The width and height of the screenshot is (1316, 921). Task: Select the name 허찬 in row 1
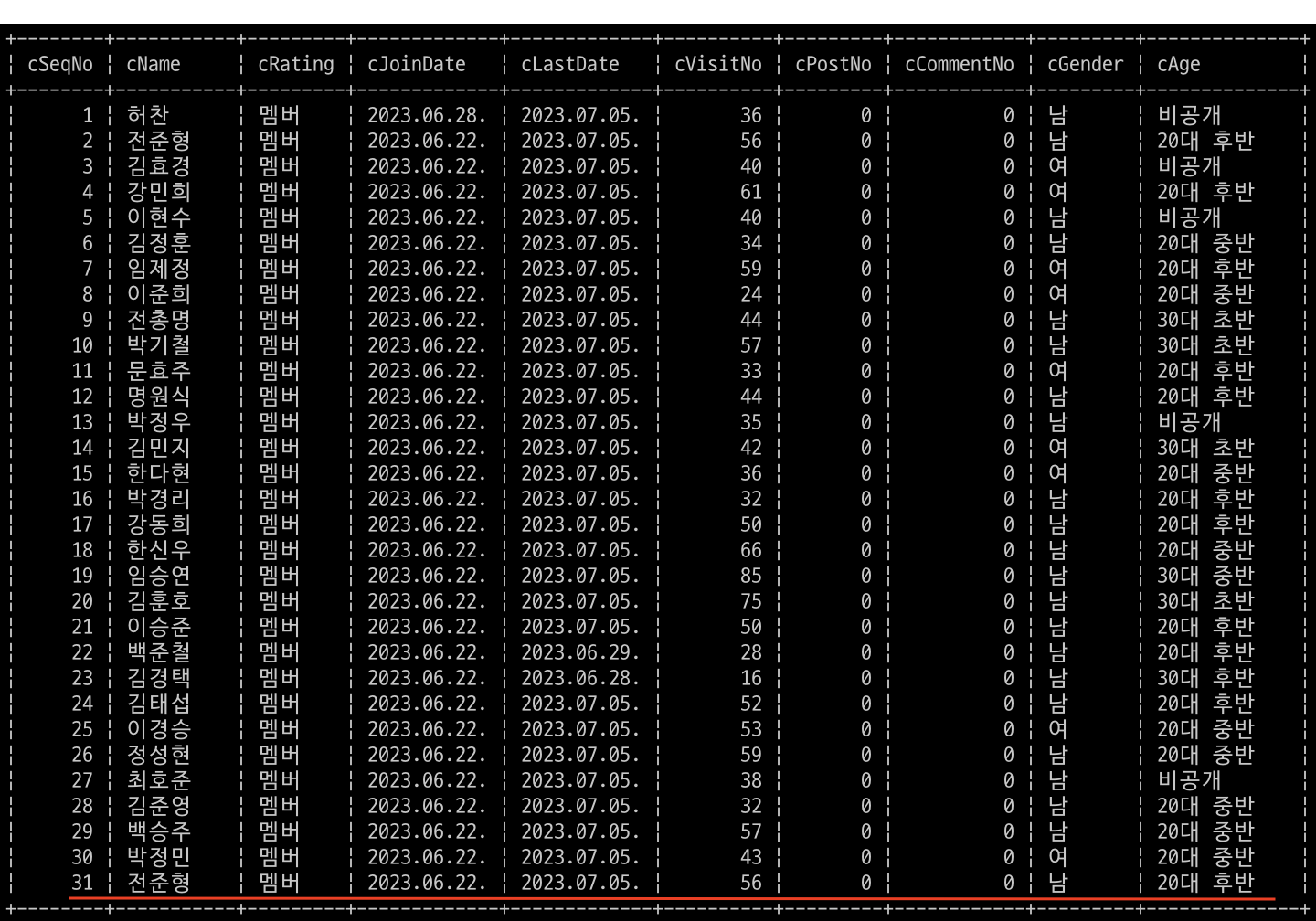click(x=148, y=115)
